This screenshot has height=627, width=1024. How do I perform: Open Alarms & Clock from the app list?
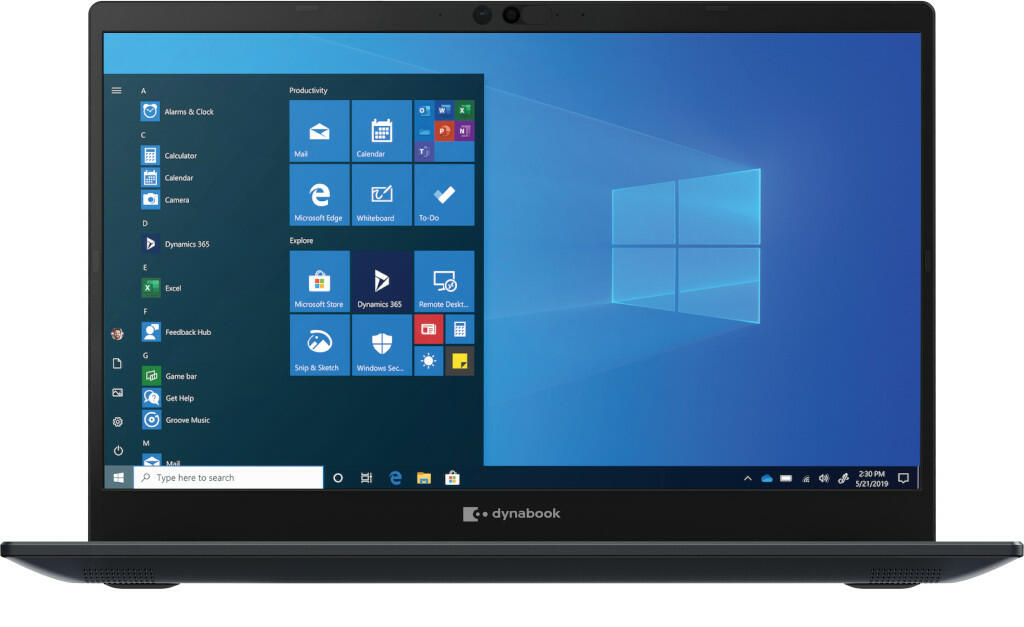(178, 112)
